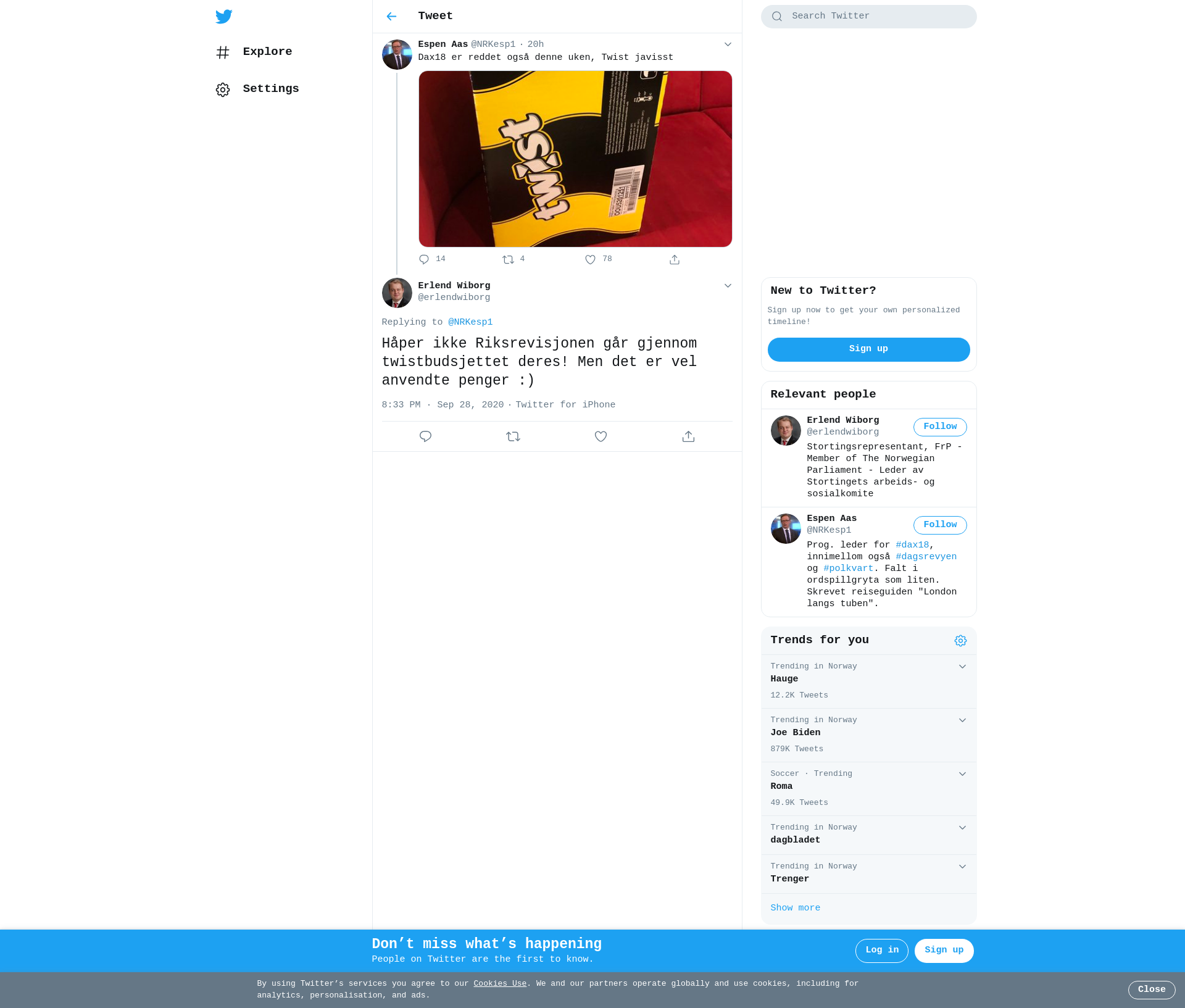Open Erlend Wiborg avatar in main tweet
Image resolution: width=1185 pixels, height=1008 pixels.
397,293
